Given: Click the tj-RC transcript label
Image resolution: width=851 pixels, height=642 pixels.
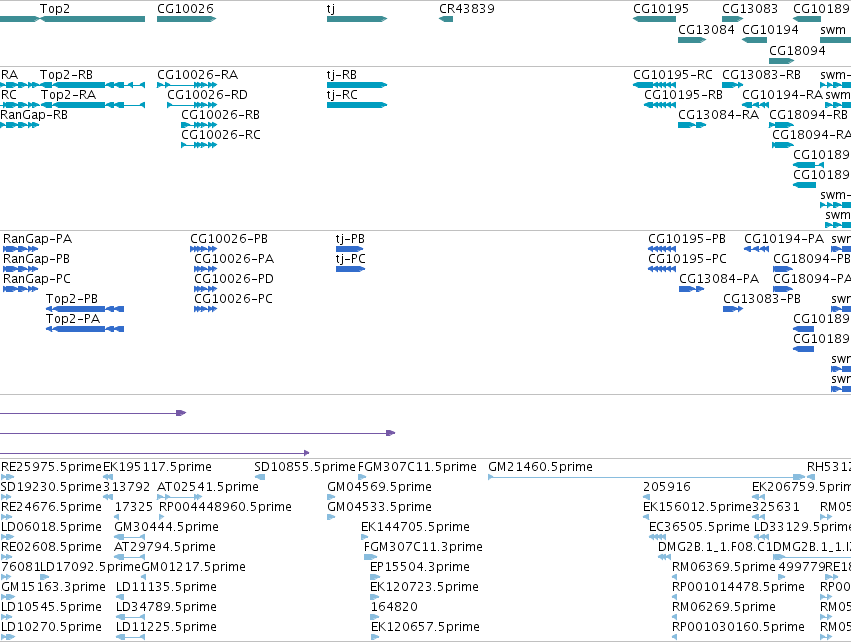Looking at the screenshot, I should point(342,95).
